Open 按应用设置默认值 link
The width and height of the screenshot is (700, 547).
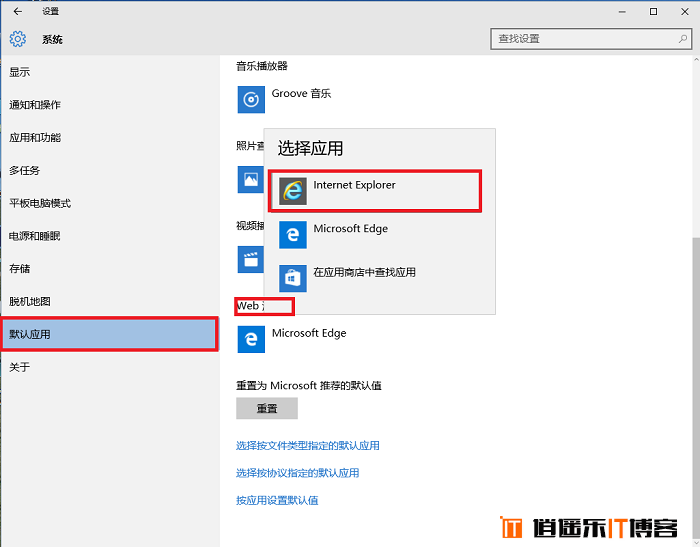click(277, 501)
